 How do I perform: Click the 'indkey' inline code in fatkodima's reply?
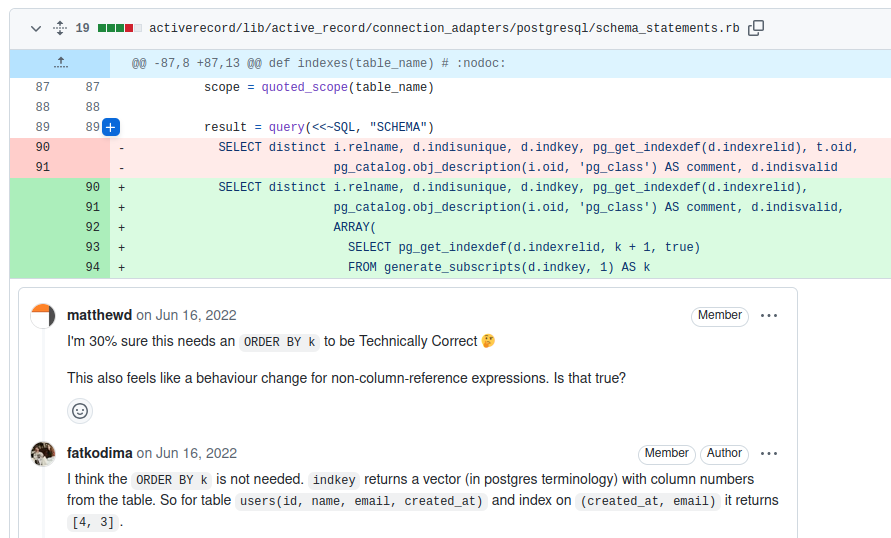pyautogui.click(x=334, y=481)
